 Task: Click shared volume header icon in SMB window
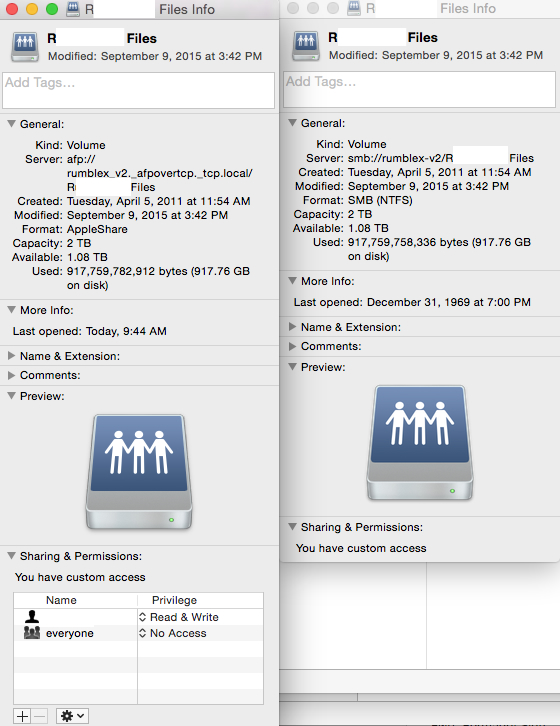coord(306,46)
